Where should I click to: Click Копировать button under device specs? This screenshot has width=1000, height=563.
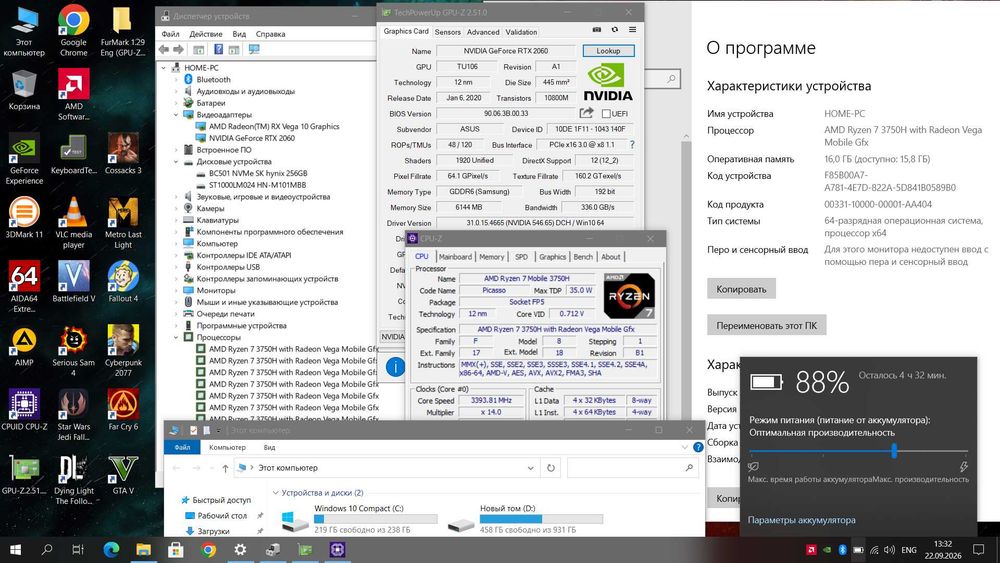pos(741,289)
